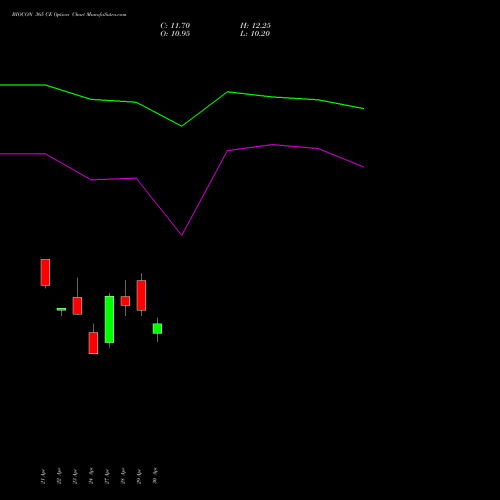Click the red candle for 29 Apr

[x=141, y=295]
